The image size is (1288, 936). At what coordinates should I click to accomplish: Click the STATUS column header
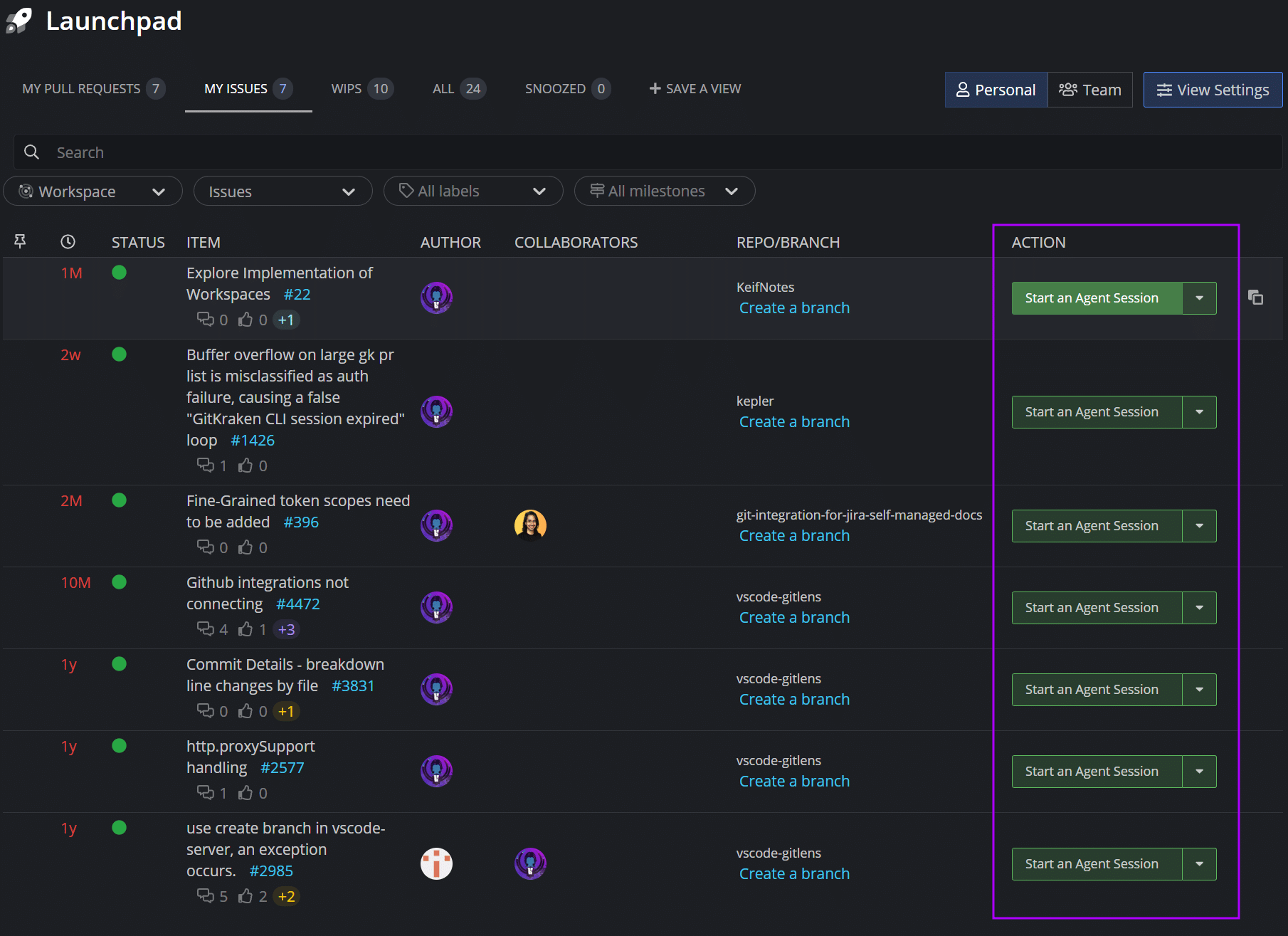coord(138,243)
